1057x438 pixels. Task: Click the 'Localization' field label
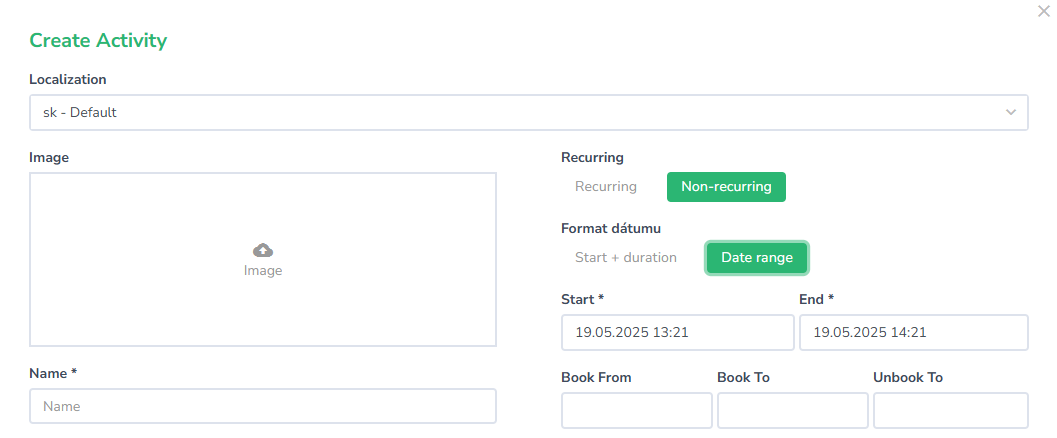68,80
